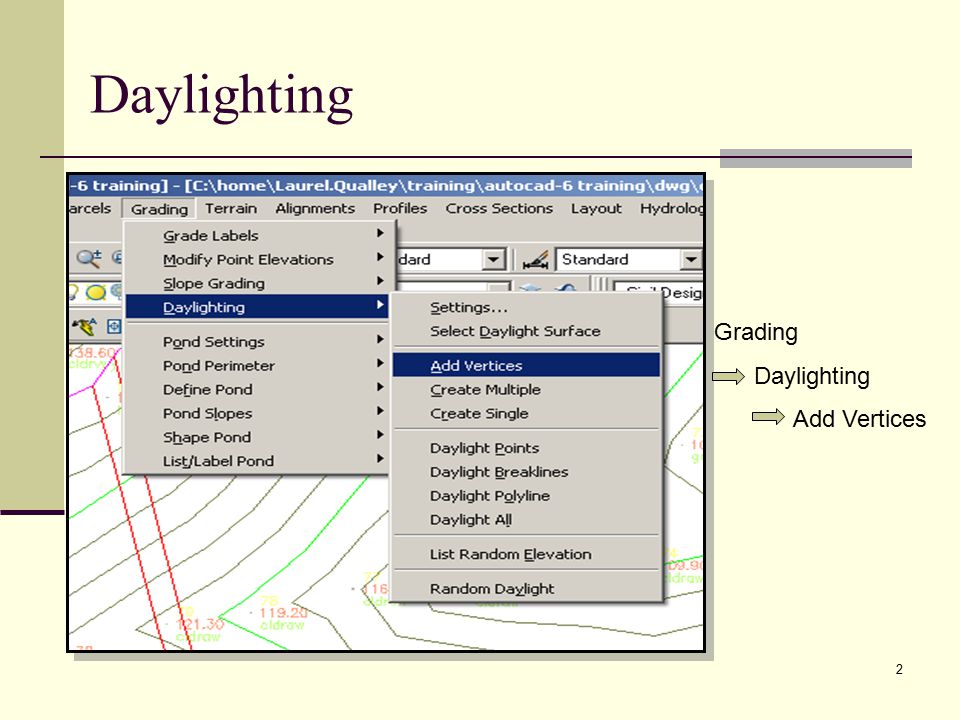Click the 121.30 elevation label in drawing

pos(200,623)
